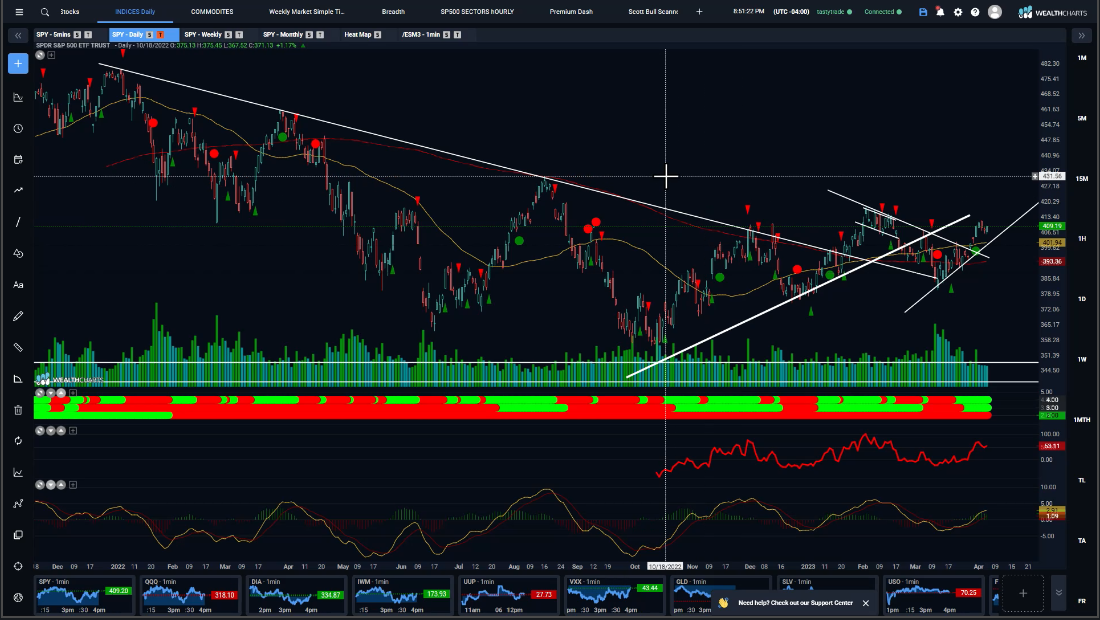Toggle the T badge on SPY - Monthly tab
The height and width of the screenshot is (620, 1100).
click(320, 34)
